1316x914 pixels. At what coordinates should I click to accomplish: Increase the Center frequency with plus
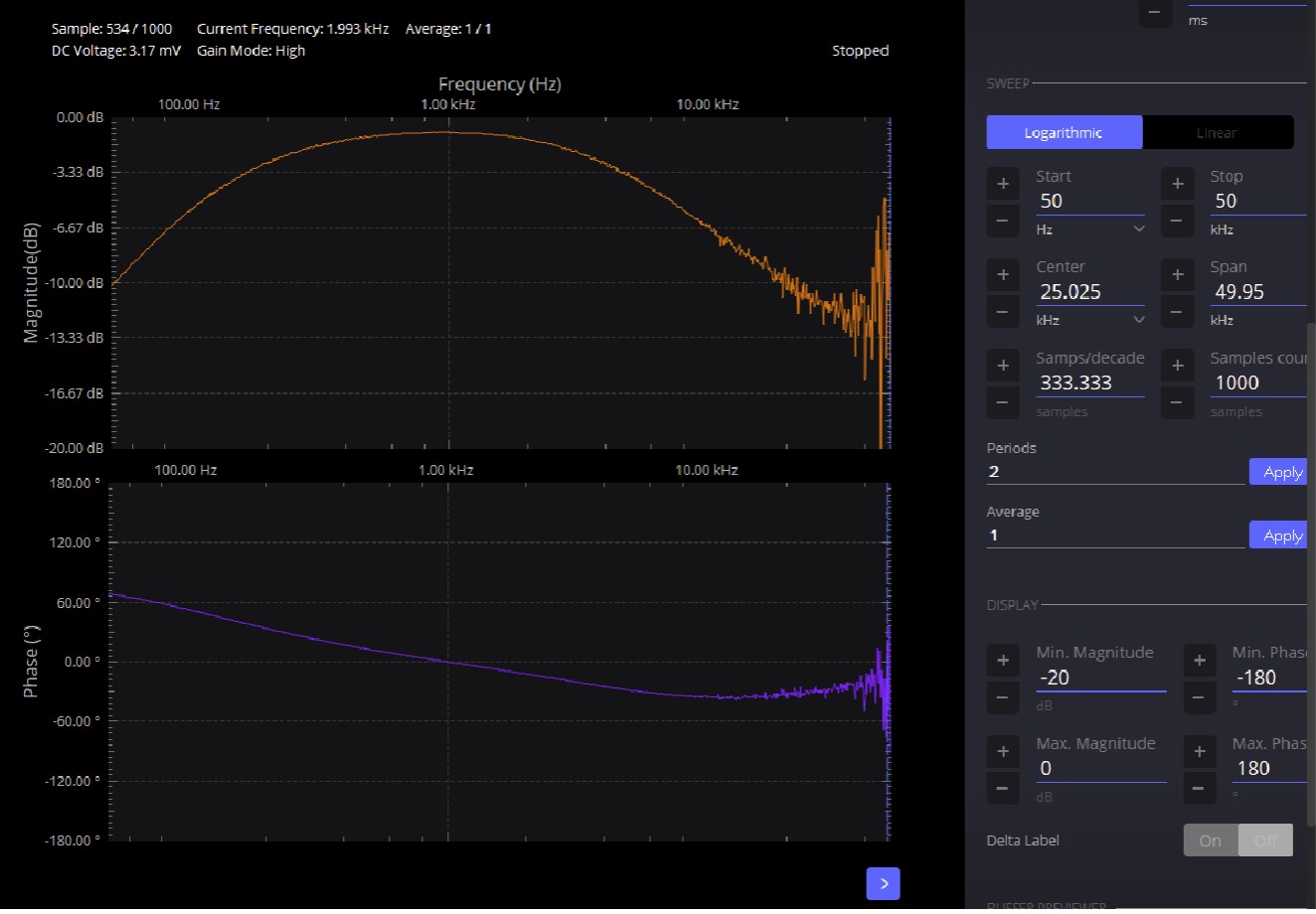tap(1003, 274)
